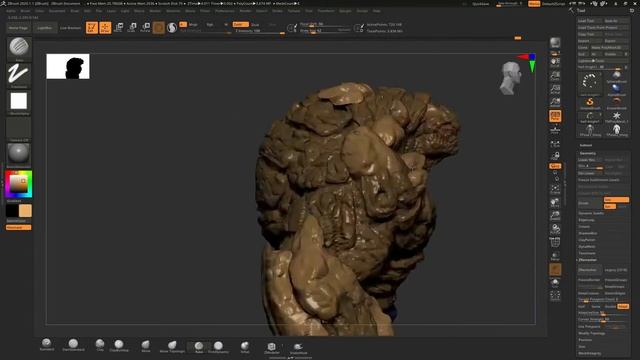Choose the PolyMesh3D star tool thumbnail
Image resolution: width=640 pixels, height=360 pixels.
616,117
